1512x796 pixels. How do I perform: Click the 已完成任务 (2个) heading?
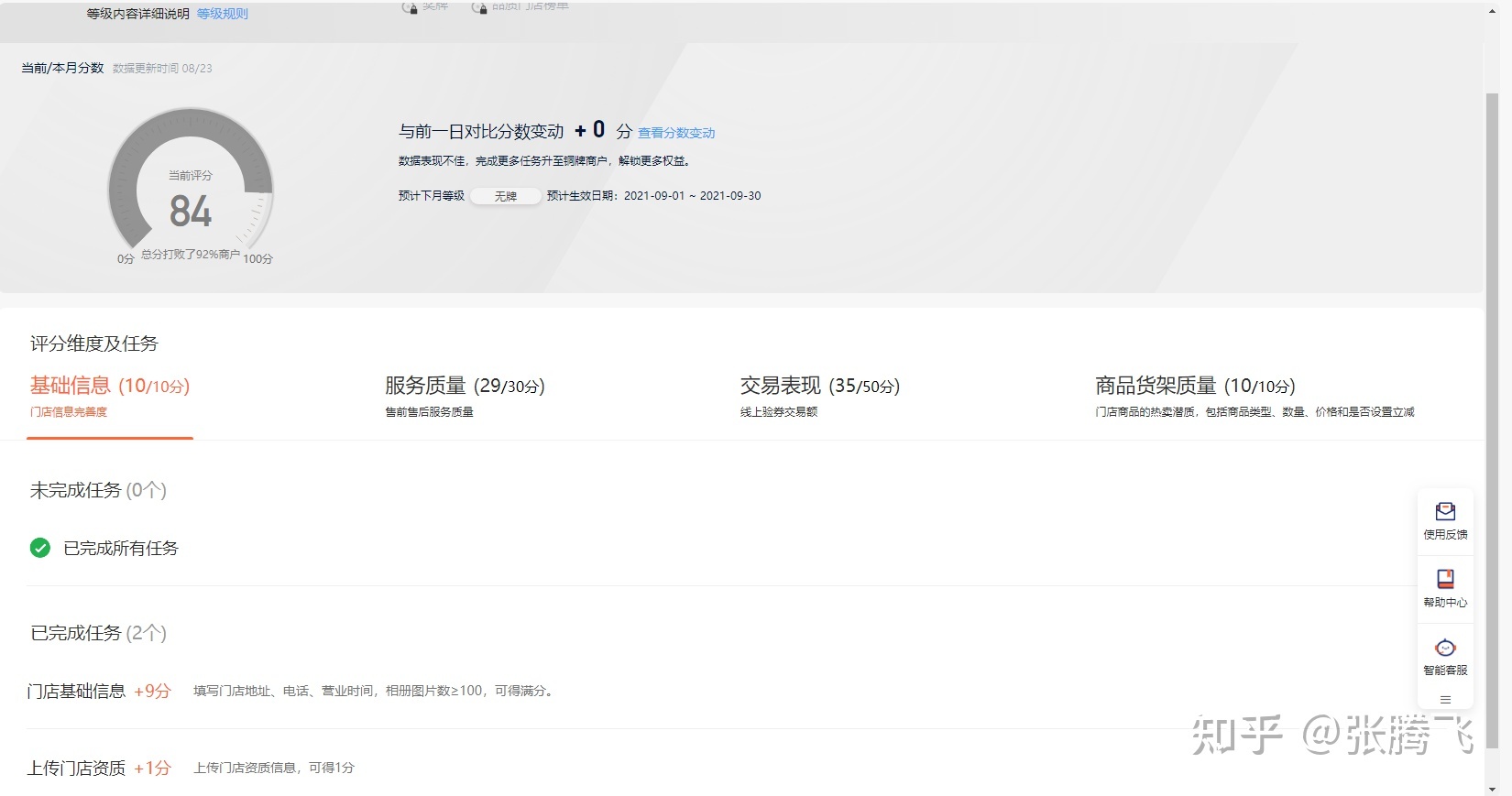(x=98, y=633)
